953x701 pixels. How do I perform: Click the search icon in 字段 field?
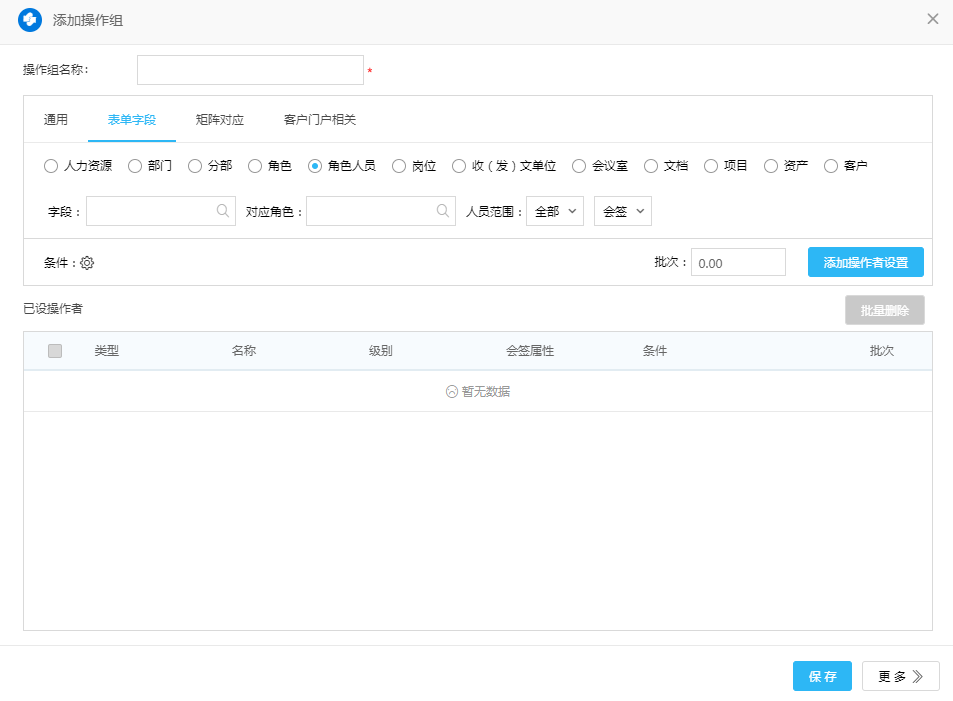pos(223,211)
